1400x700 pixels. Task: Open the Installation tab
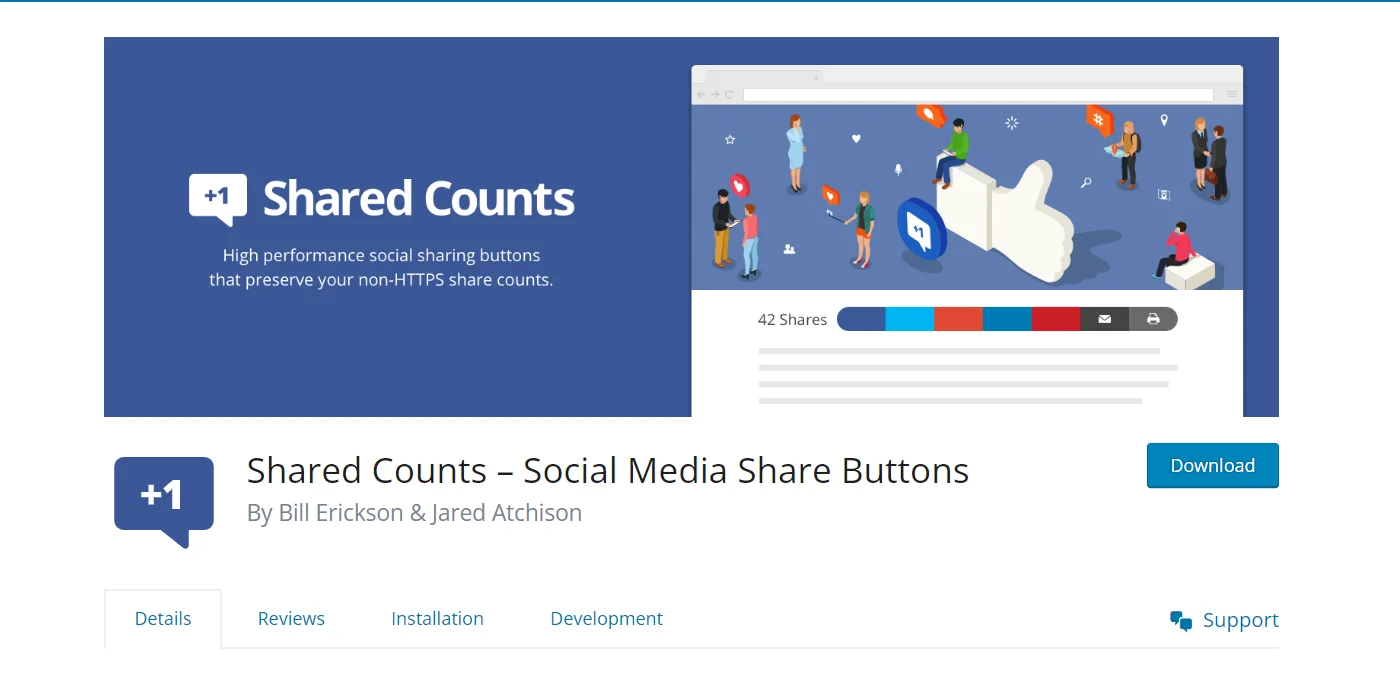[437, 618]
